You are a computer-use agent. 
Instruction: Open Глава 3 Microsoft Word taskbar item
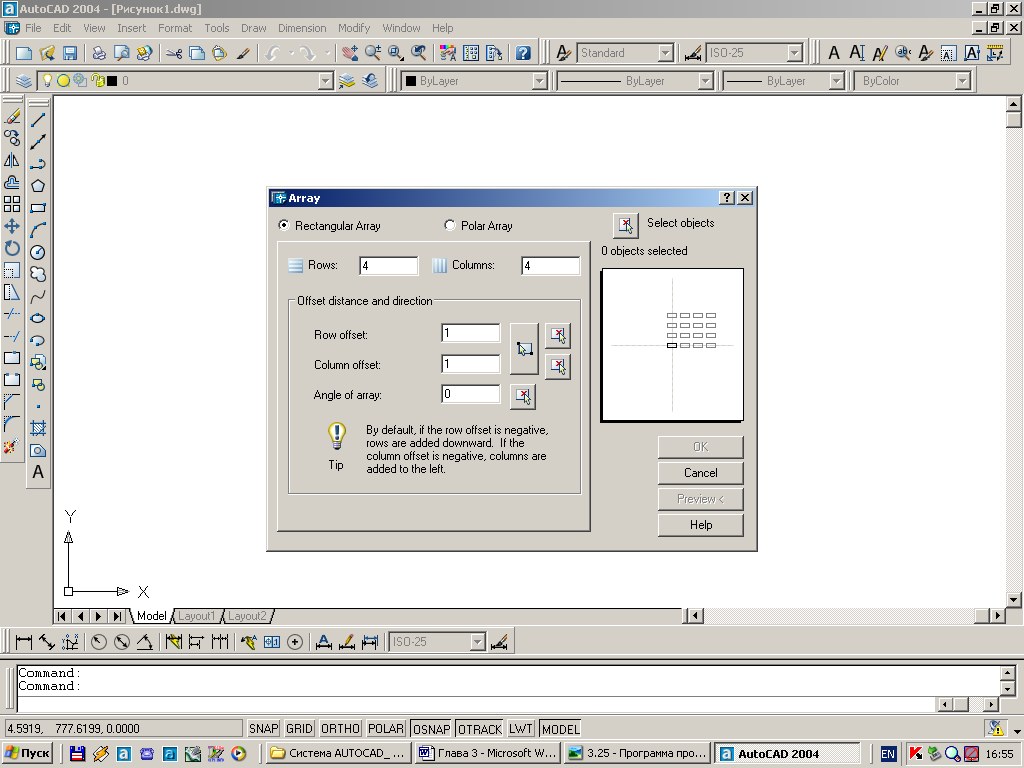(x=487, y=753)
